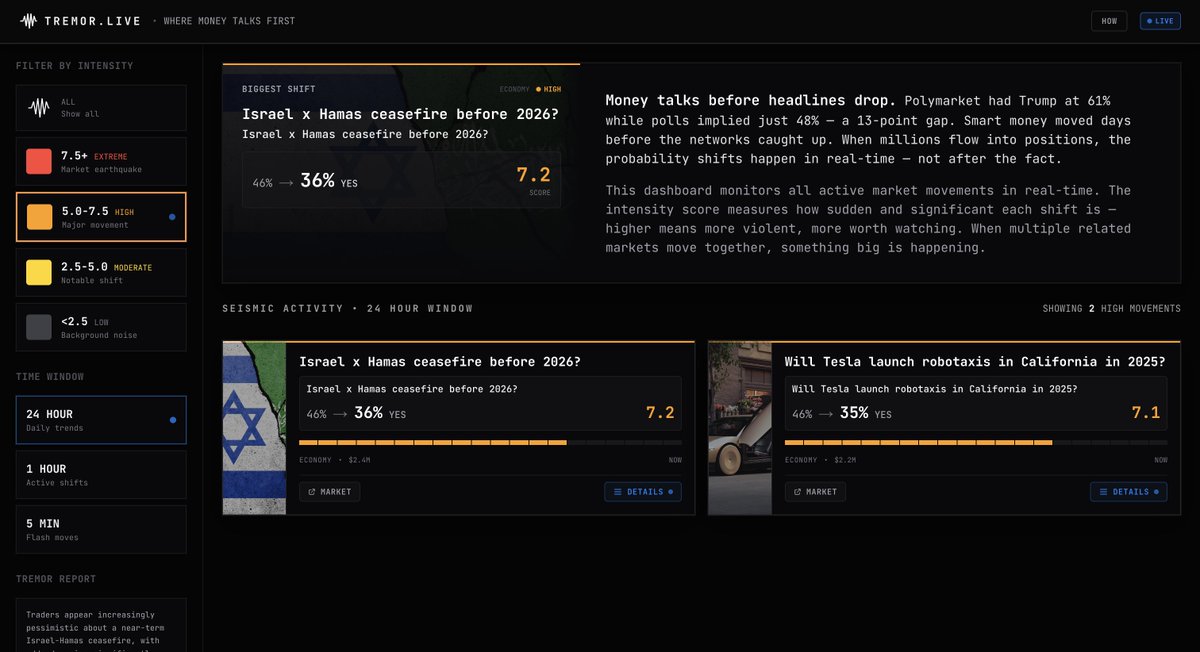Viewport: 1200px width, 652px height.
Task: Click external-link icon on Israel card MARKET button
Action: pos(312,492)
